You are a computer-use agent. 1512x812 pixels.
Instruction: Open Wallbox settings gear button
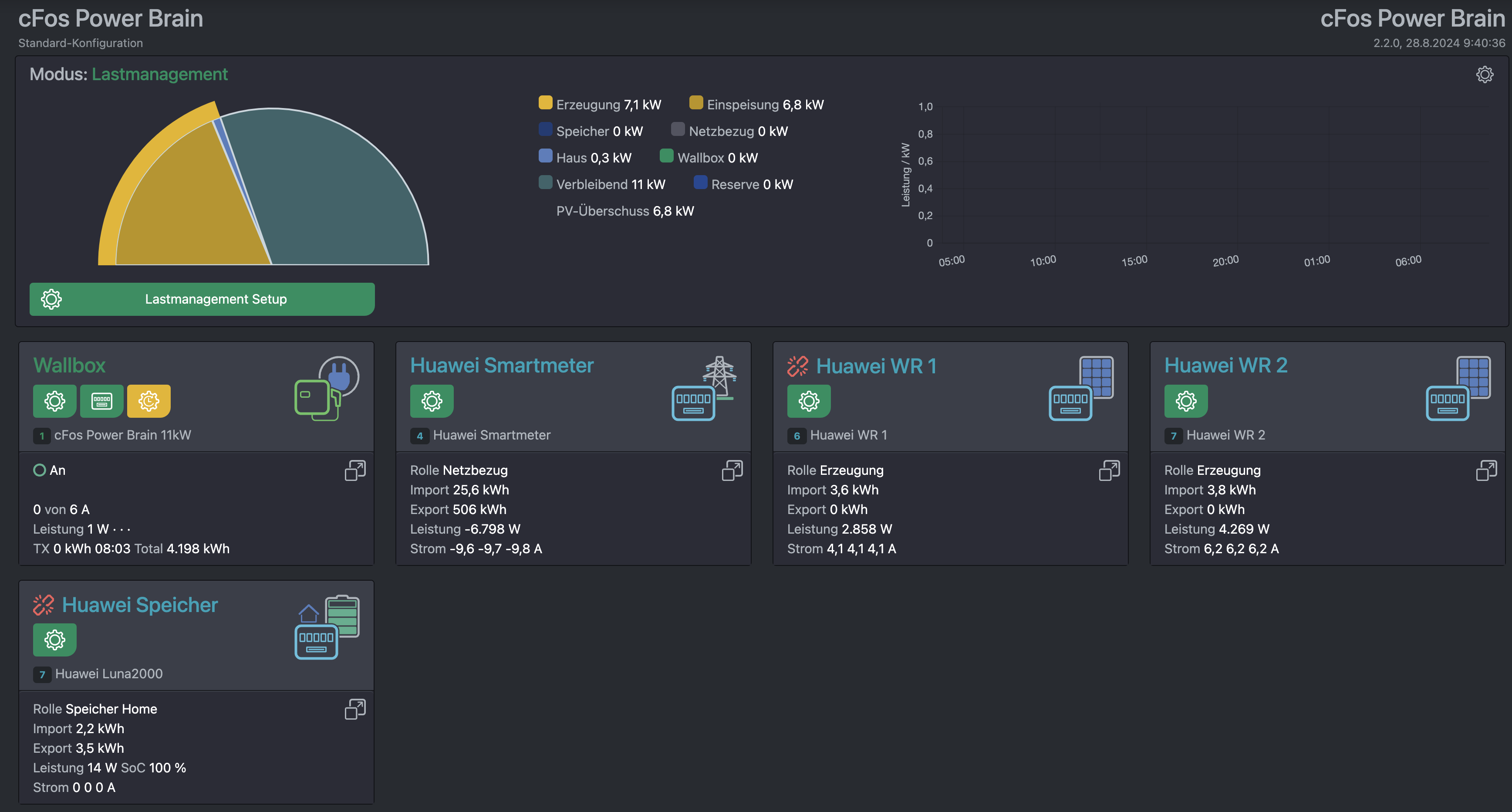[x=54, y=401]
